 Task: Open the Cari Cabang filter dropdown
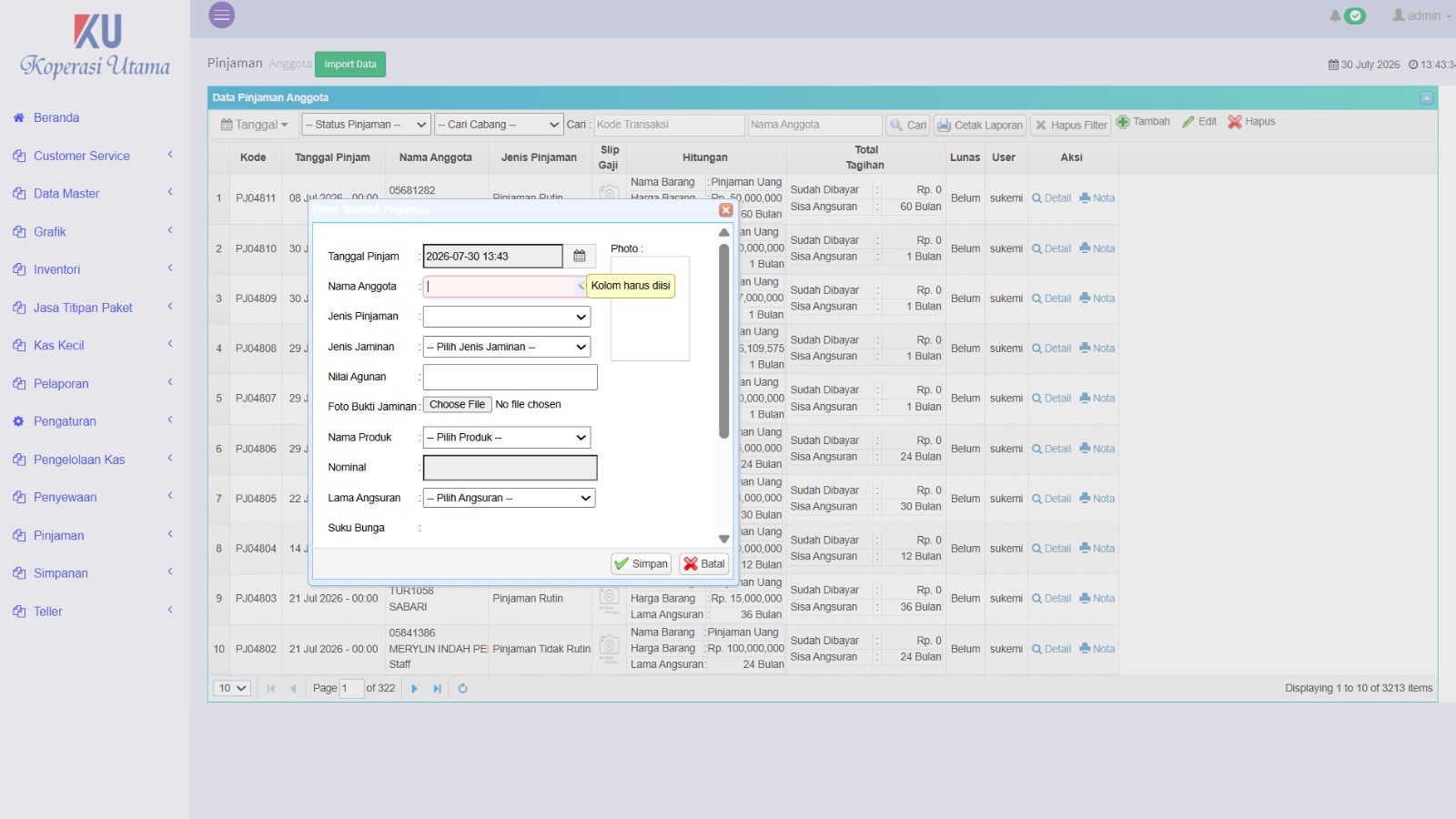[x=499, y=125]
